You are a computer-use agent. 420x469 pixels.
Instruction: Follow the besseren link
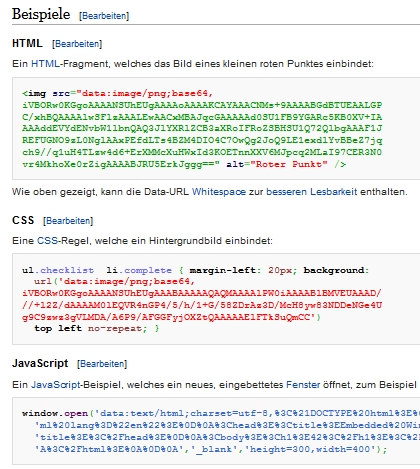pyautogui.click(x=286, y=192)
